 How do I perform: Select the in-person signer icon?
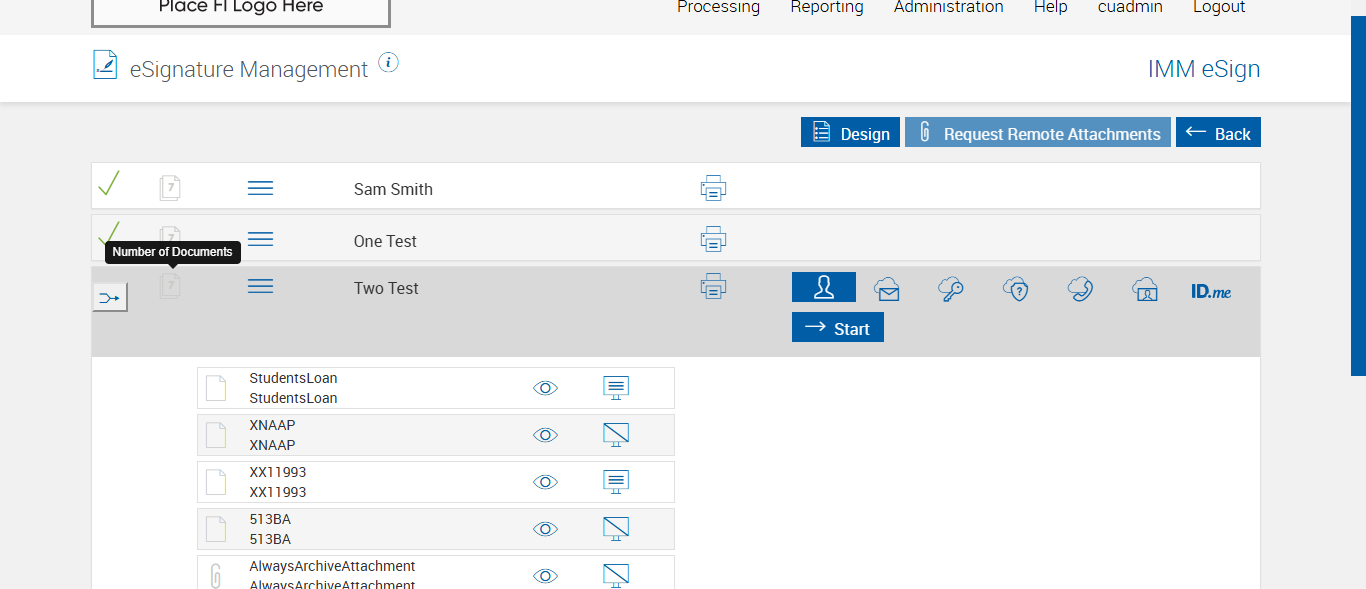pos(823,288)
